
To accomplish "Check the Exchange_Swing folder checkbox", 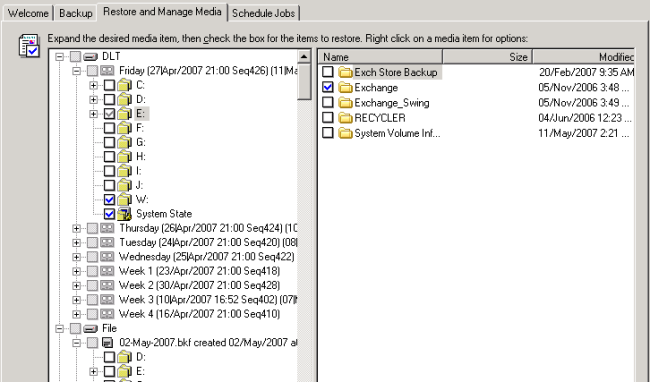I will pos(328,102).
